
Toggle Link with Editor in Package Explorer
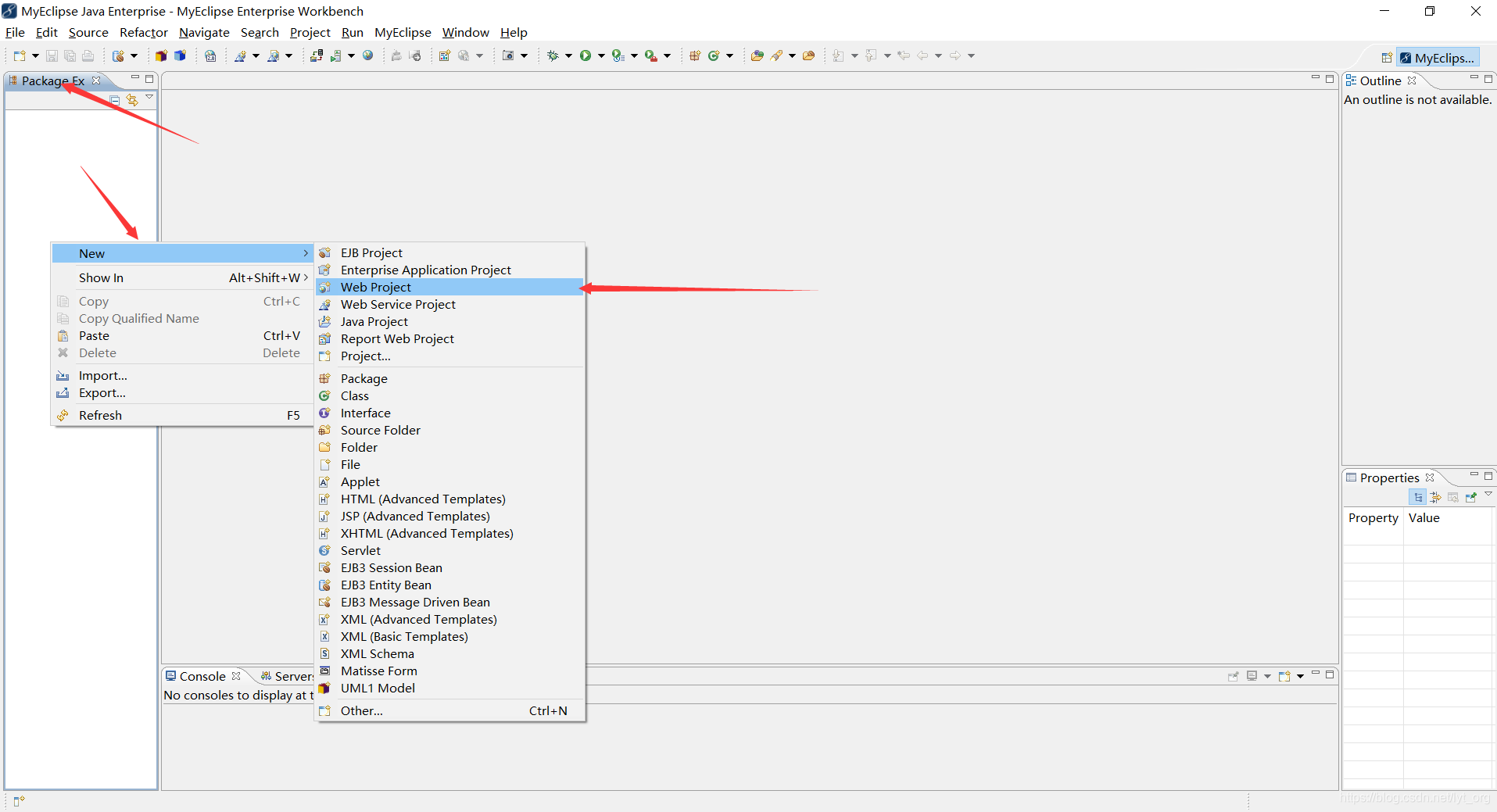pos(132,100)
